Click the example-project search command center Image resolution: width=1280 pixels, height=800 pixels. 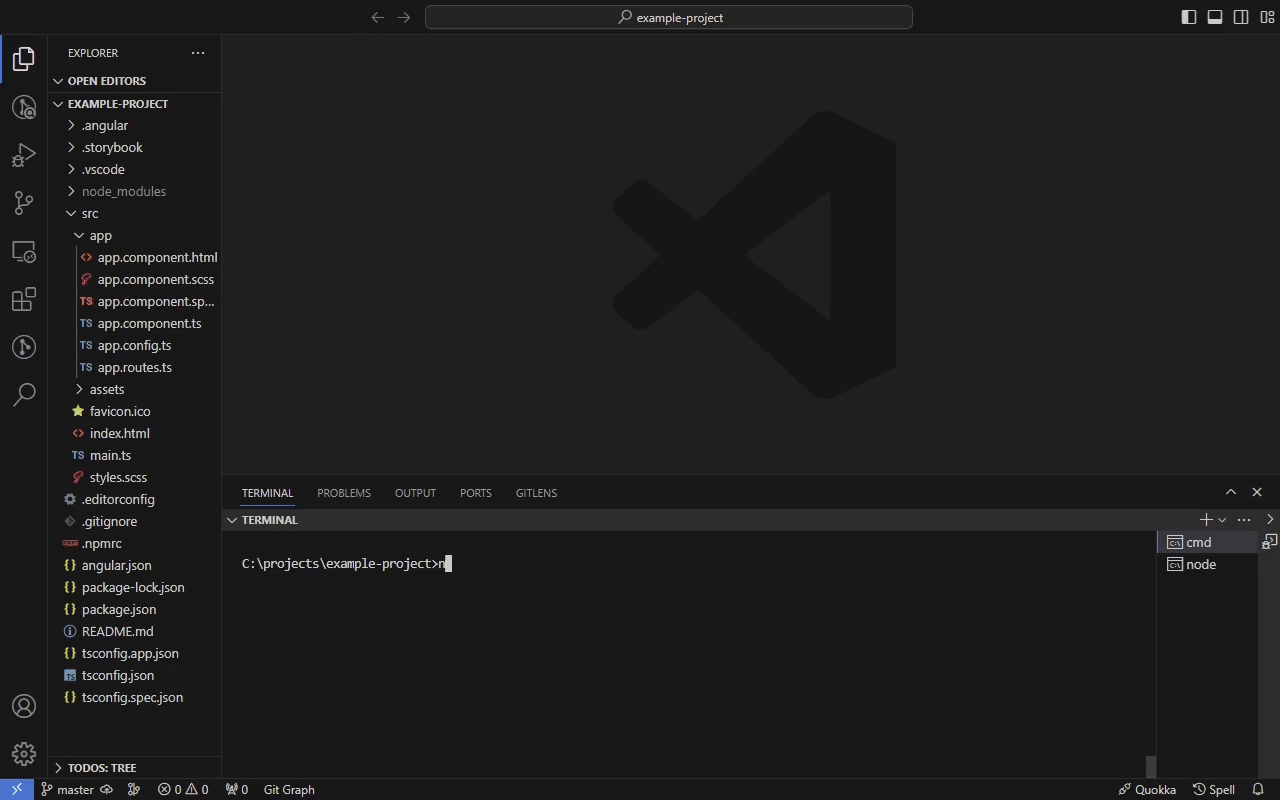669,17
